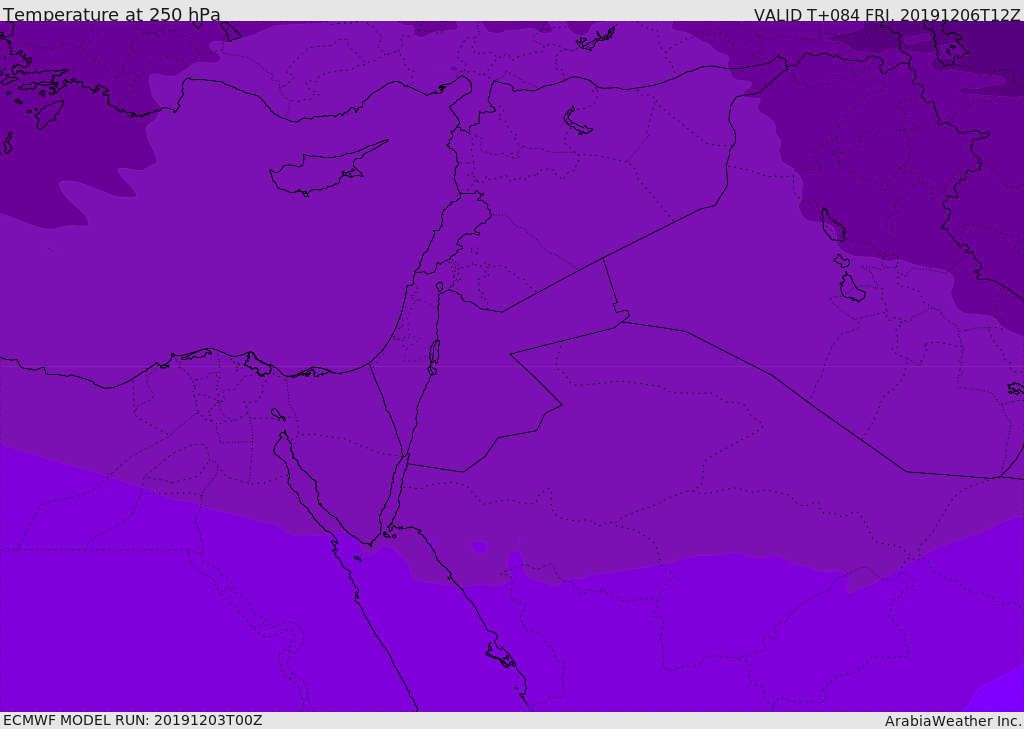Click 'ECMWF MODEL RUN: 20191203T00Z' footer text

pos(133,721)
